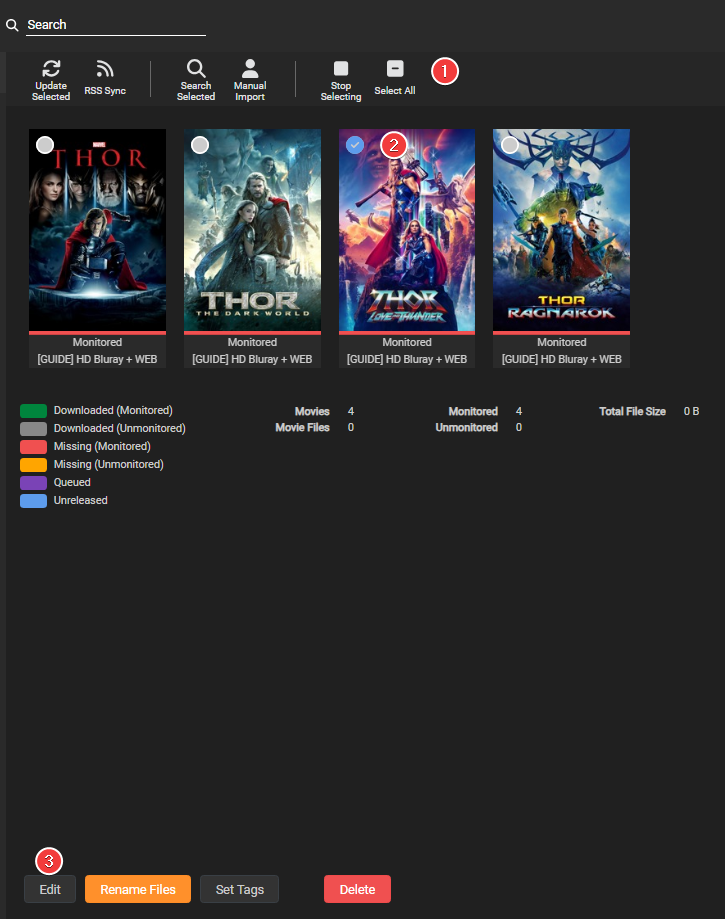Click the search magnifier icon at top

(x=12, y=25)
